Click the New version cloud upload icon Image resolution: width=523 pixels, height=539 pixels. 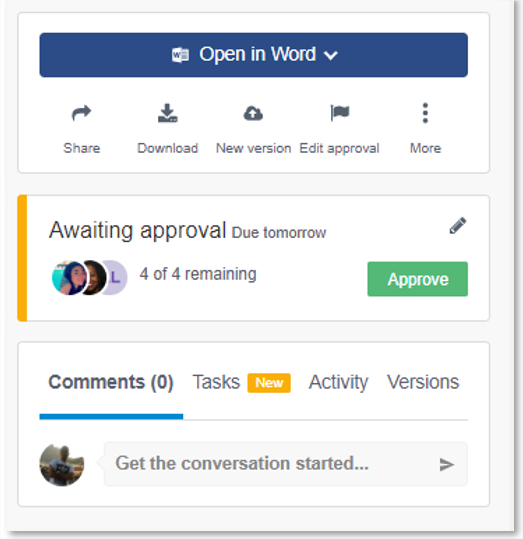(x=253, y=113)
